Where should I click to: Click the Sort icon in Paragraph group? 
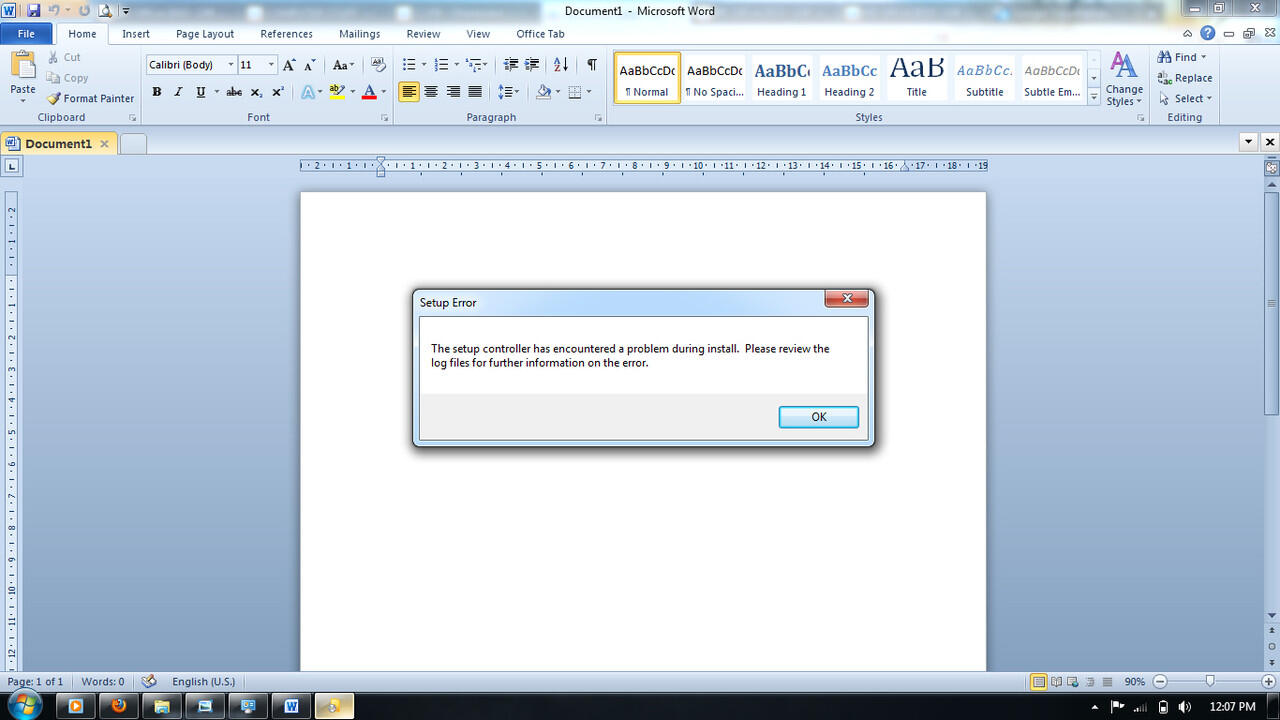(x=561, y=65)
